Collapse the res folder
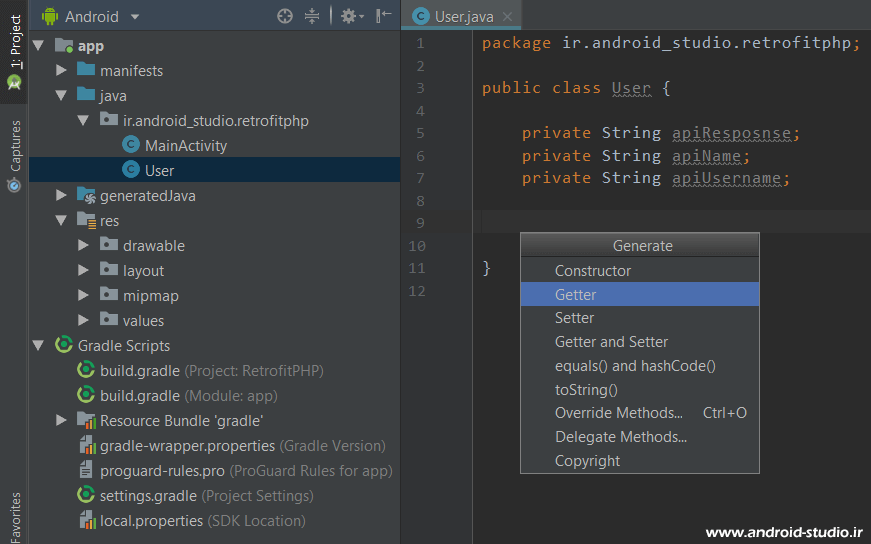871x544 pixels. coord(61,221)
